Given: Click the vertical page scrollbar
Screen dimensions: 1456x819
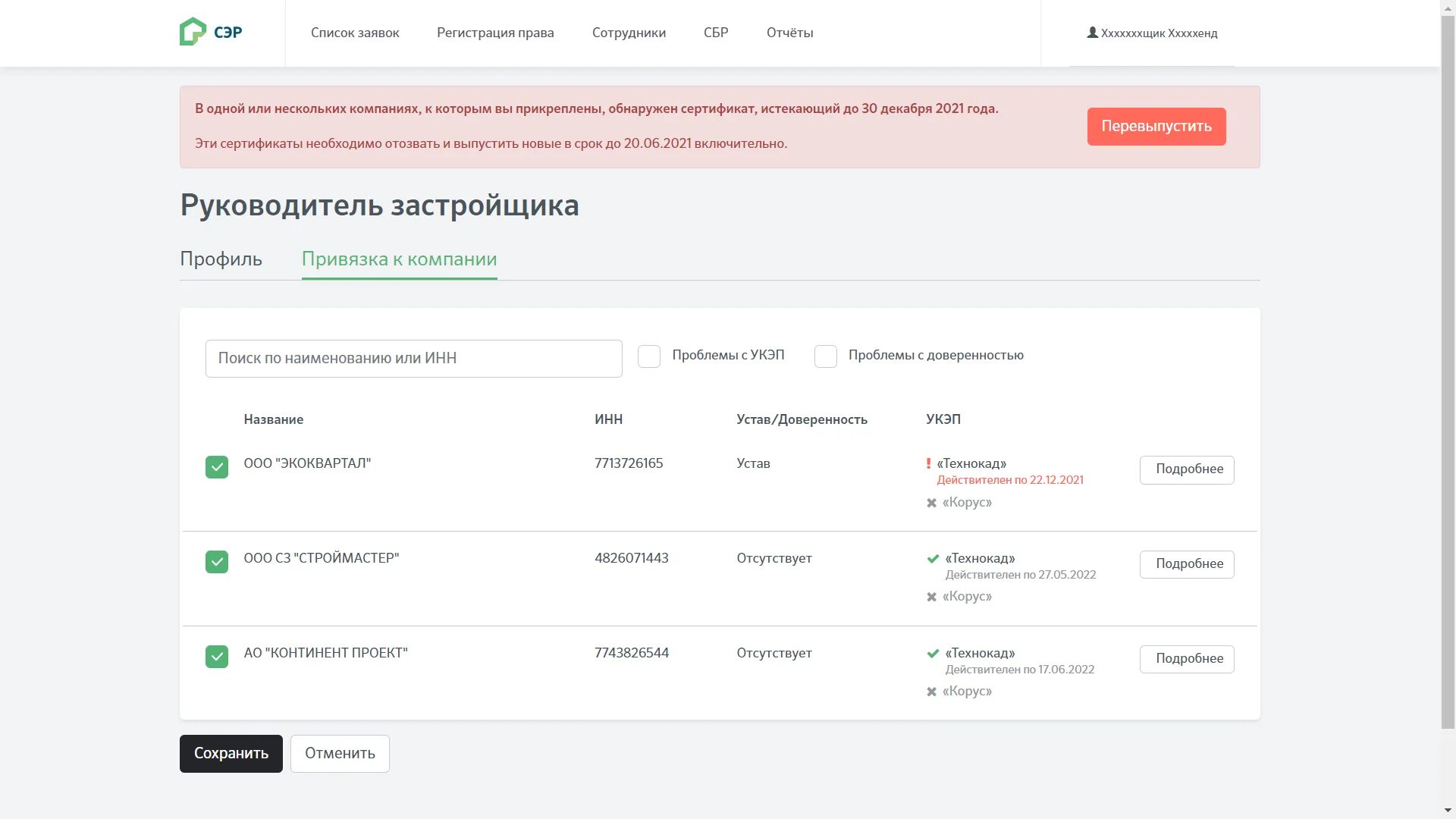Looking at the screenshot, I should pyautogui.click(x=1448, y=372).
